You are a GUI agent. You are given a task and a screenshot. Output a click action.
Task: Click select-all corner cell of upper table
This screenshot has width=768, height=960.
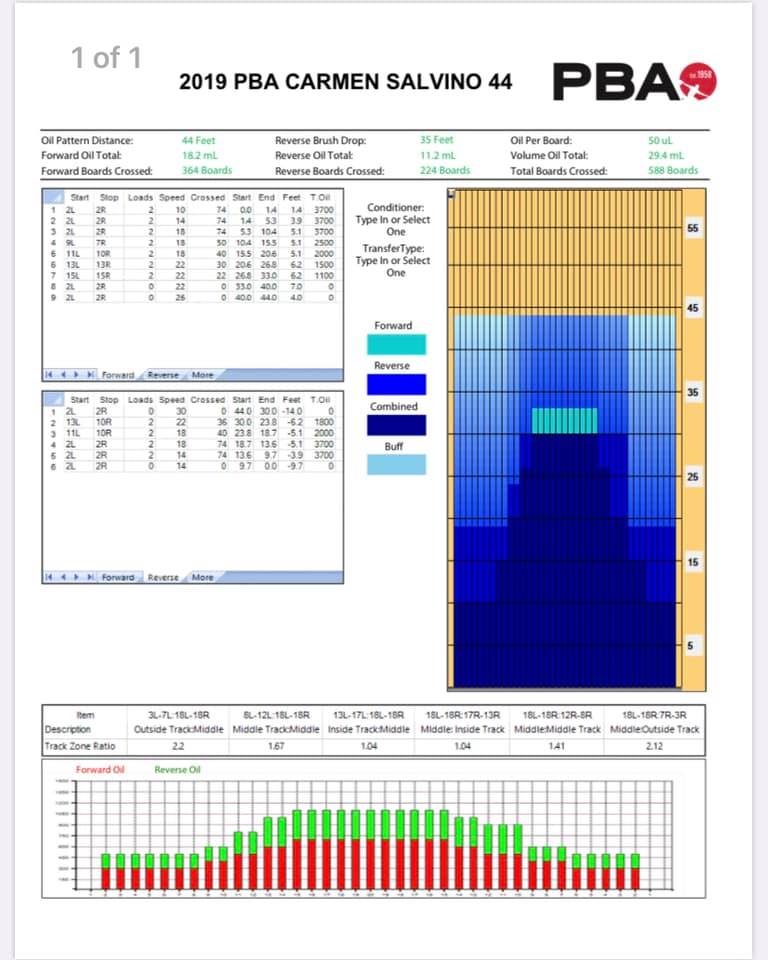tap(53, 197)
